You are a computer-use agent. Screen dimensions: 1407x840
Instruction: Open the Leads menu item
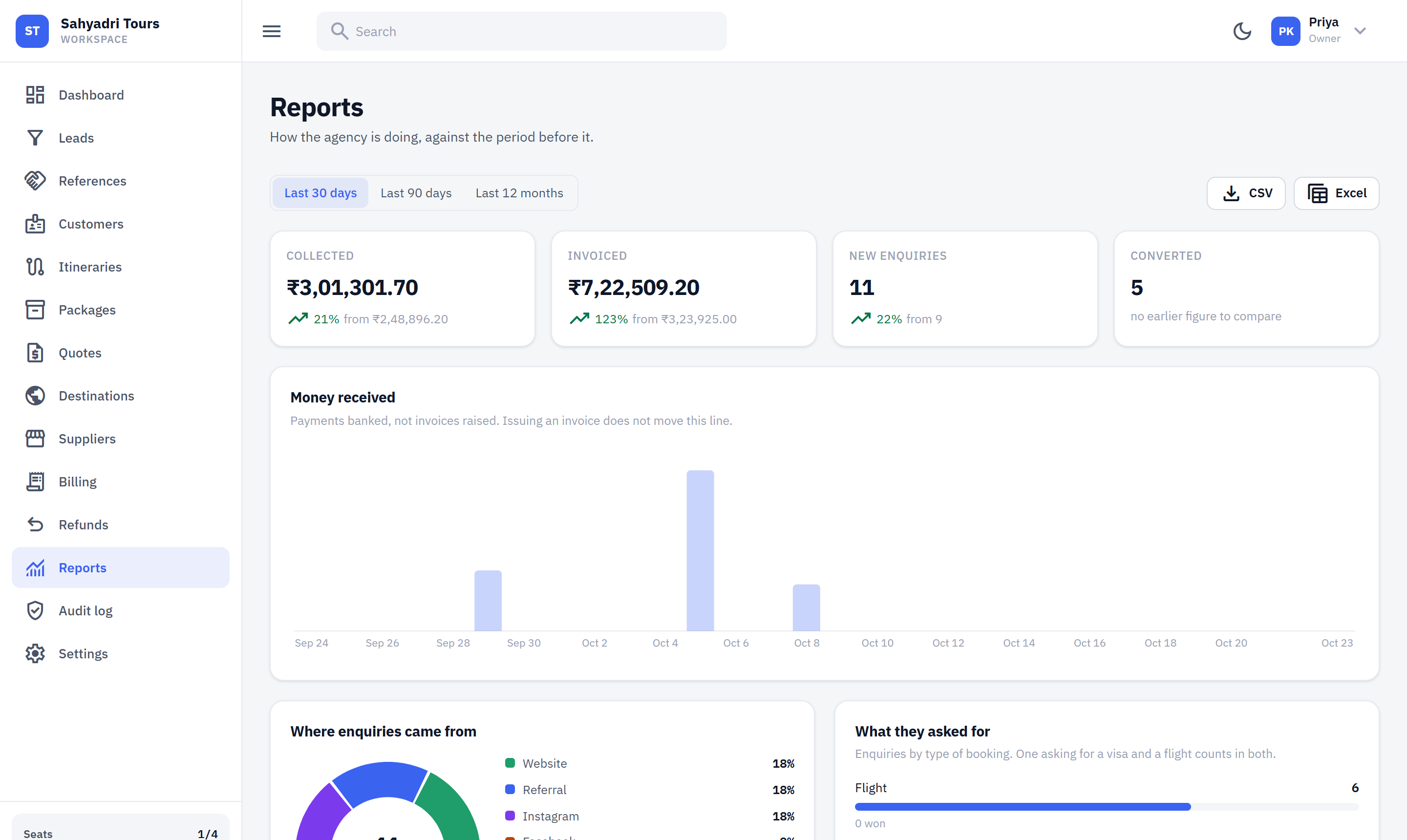coord(121,138)
